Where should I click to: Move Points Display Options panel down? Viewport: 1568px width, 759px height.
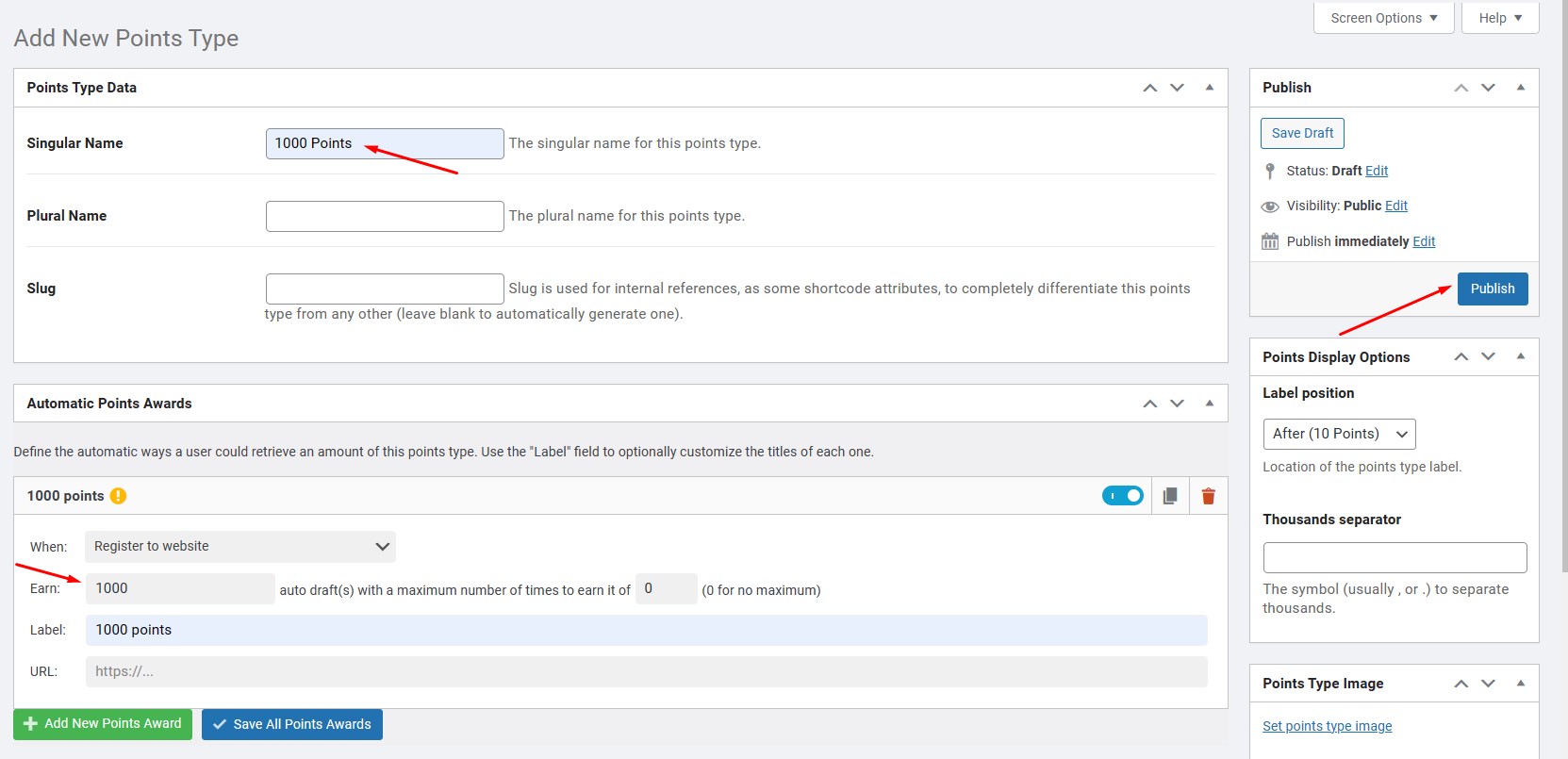(x=1488, y=356)
